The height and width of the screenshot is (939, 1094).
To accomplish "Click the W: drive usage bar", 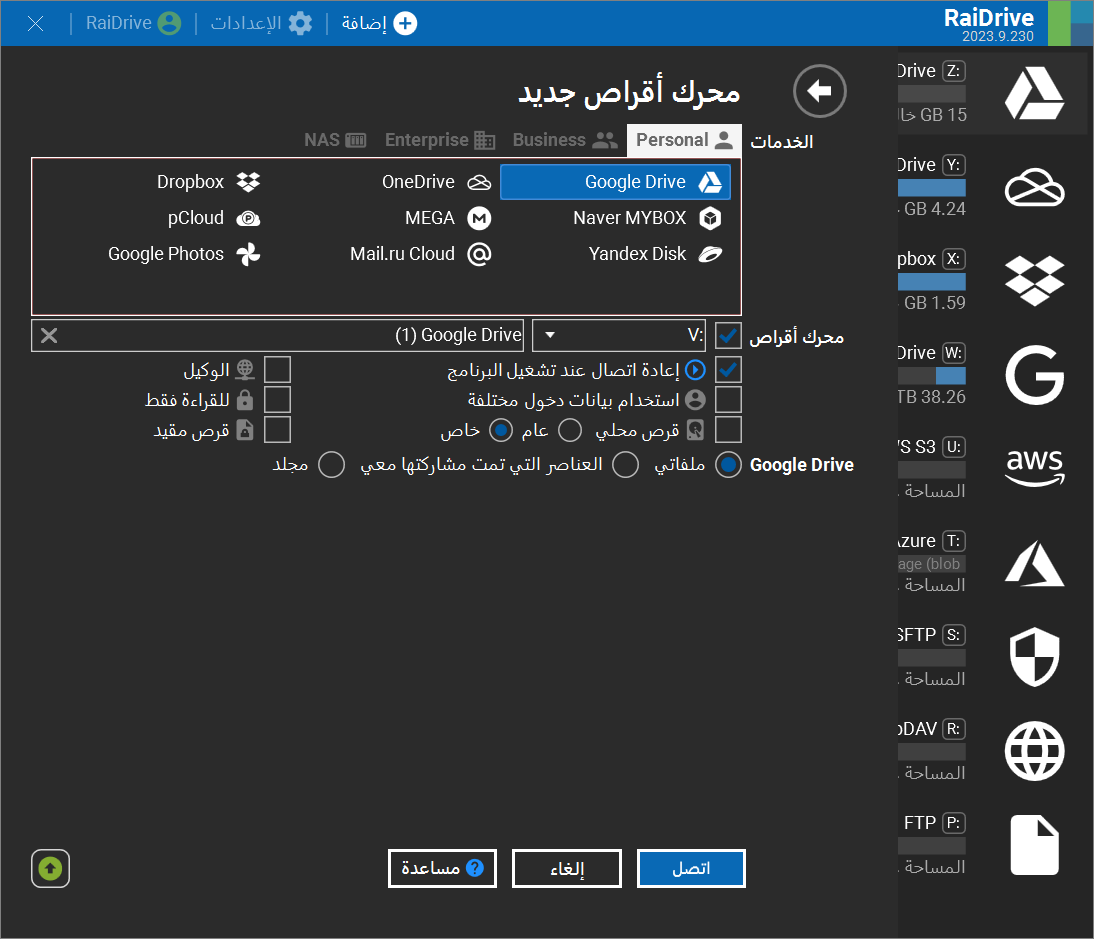I will click(931, 376).
